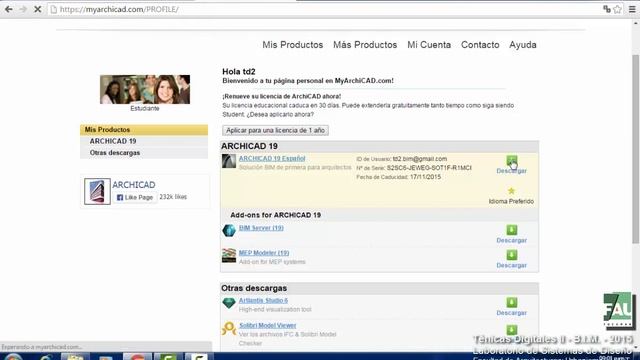Click the Artlantis Studio gem icon
Screen dimensions: 640x360
[x=229, y=303]
